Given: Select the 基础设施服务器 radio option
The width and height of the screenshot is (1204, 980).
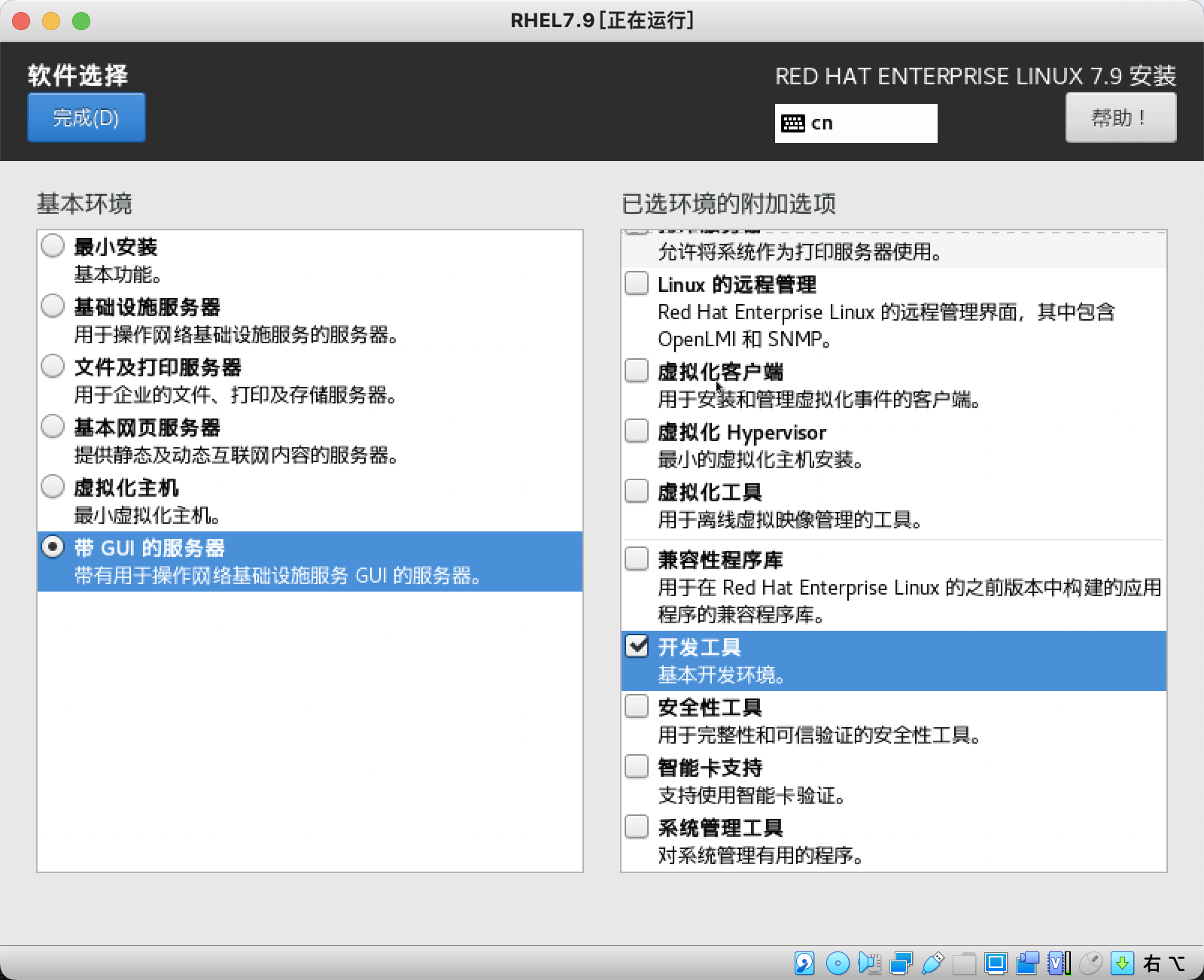Looking at the screenshot, I should coord(53,306).
